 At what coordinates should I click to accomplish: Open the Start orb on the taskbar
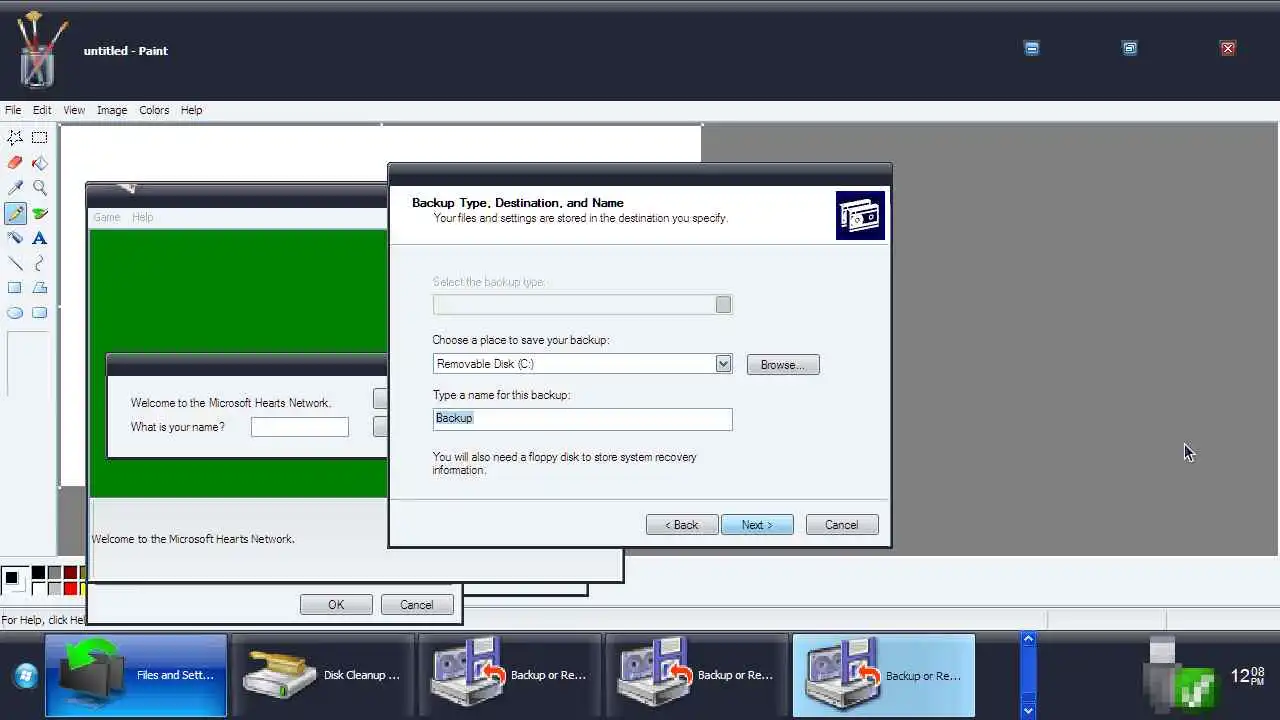pyautogui.click(x=25, y=675)
